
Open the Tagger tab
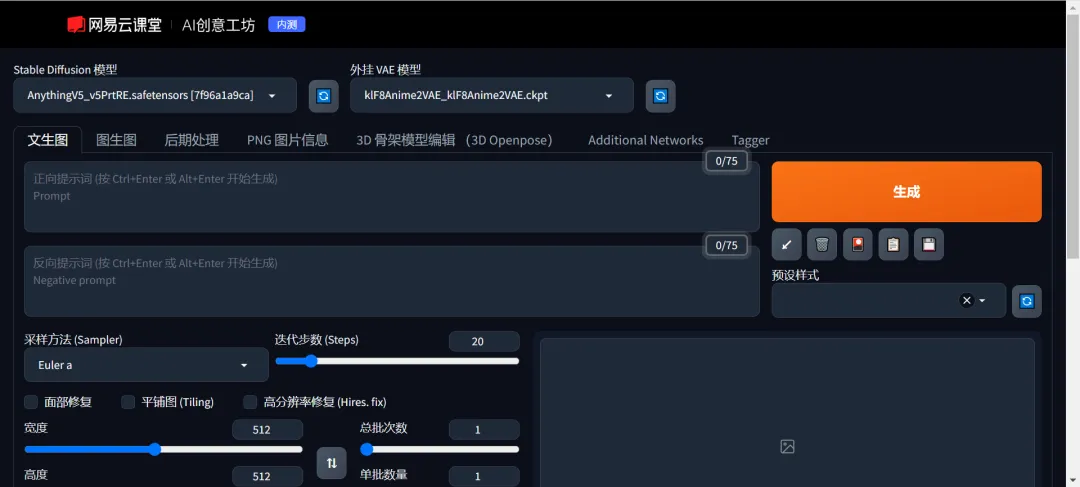pyautogui.click(x=750, y=141)
